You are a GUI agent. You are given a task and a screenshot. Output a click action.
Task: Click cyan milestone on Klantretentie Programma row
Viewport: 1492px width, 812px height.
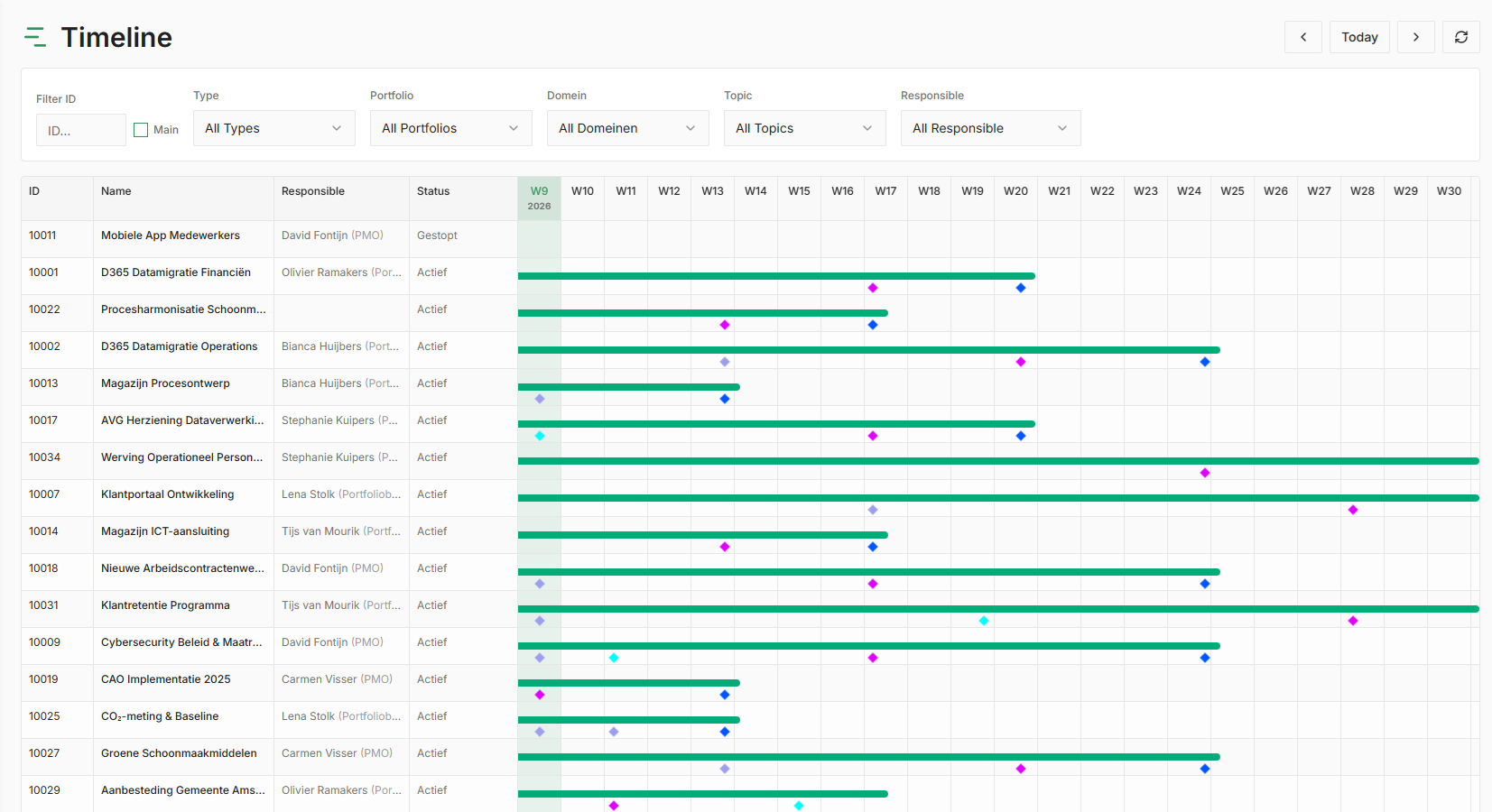pyautogui.click(x=984, y=621)
